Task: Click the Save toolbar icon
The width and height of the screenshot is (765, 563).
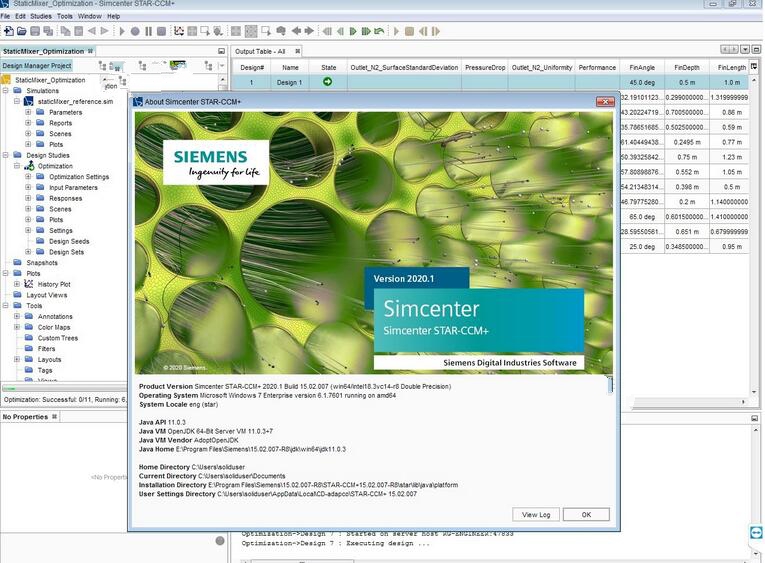Action: point(35,31)
